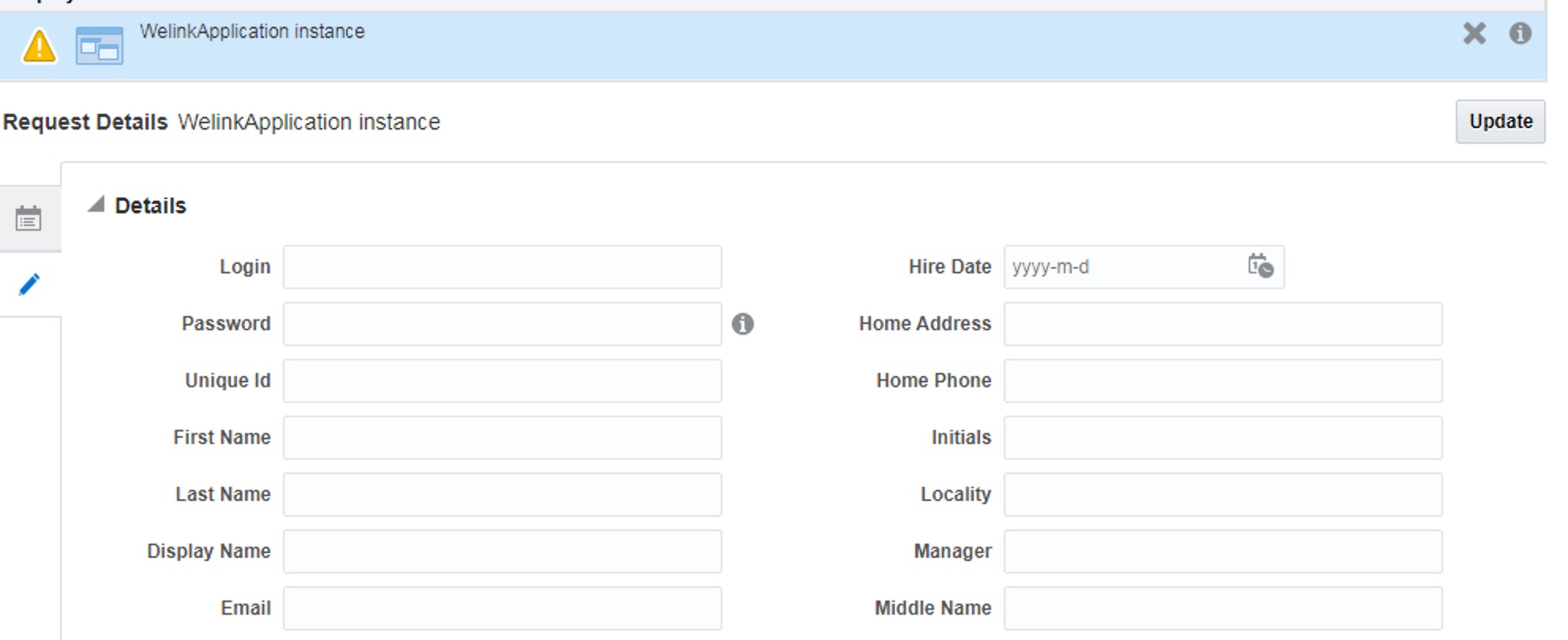
Task: Switch to the pencil edit side tab
Action: pos(29,284)
